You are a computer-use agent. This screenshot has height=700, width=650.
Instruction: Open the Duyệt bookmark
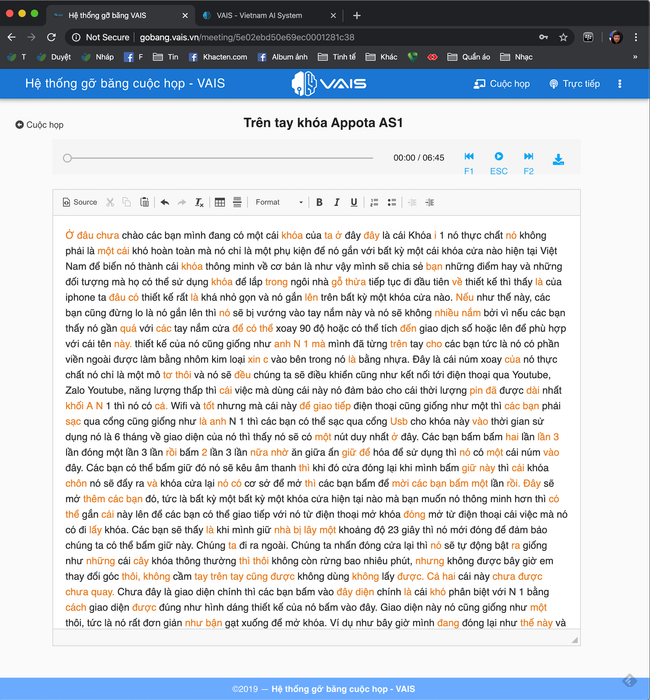click(x=54, y=57)
